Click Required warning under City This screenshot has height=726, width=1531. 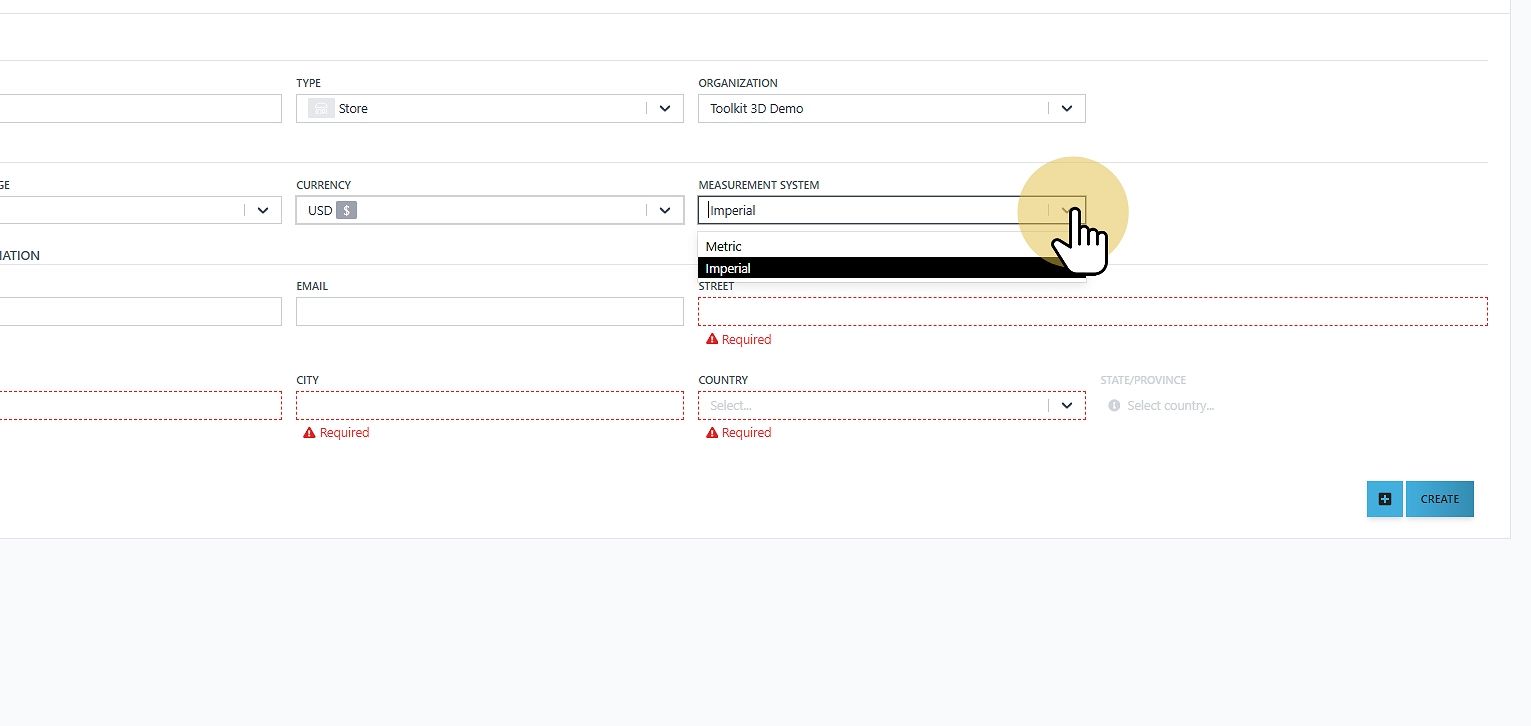[336, 433]
